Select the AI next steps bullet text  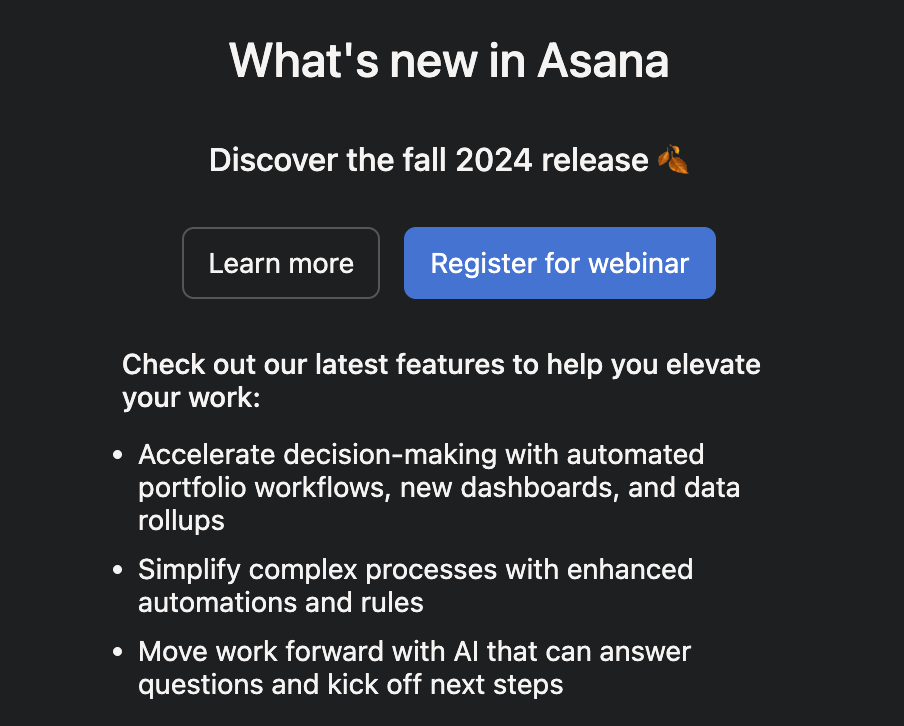pyautogui.click(x=413, y=667)
